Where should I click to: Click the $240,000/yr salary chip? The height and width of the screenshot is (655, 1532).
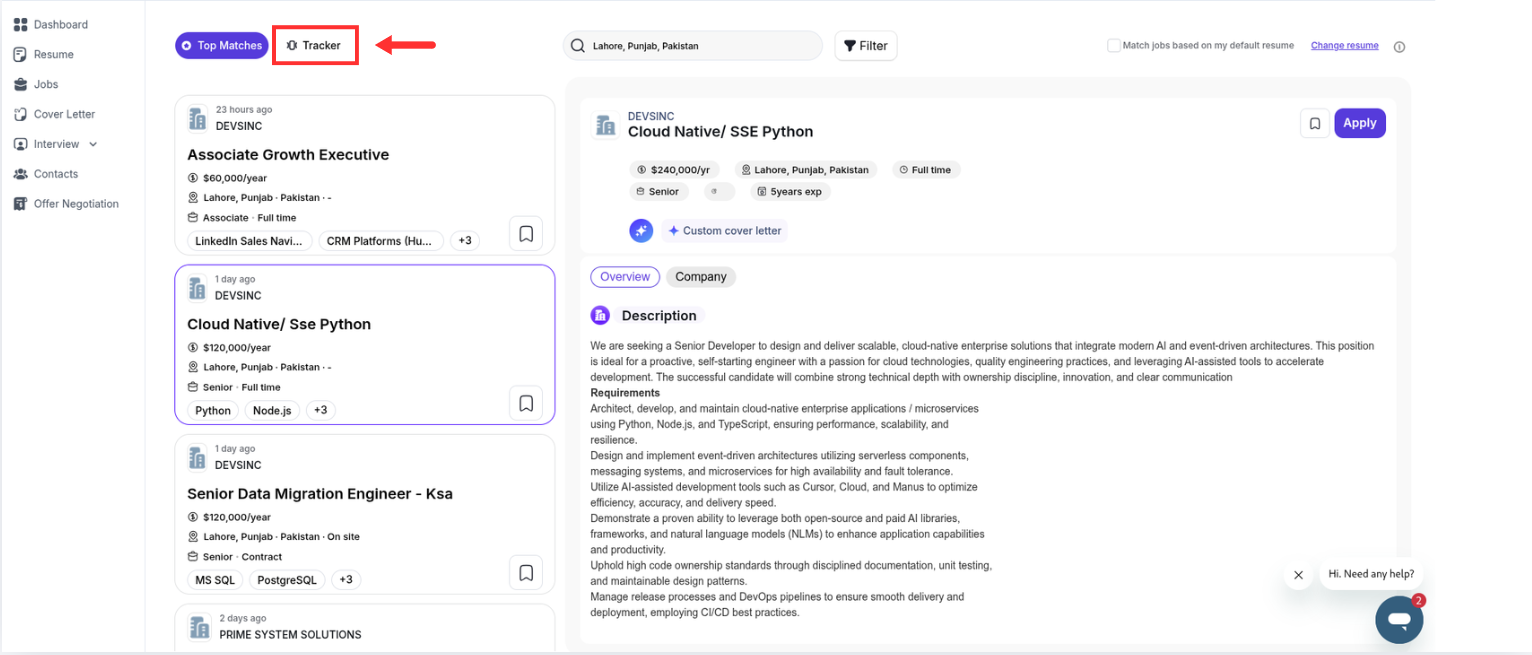(675, 170)
